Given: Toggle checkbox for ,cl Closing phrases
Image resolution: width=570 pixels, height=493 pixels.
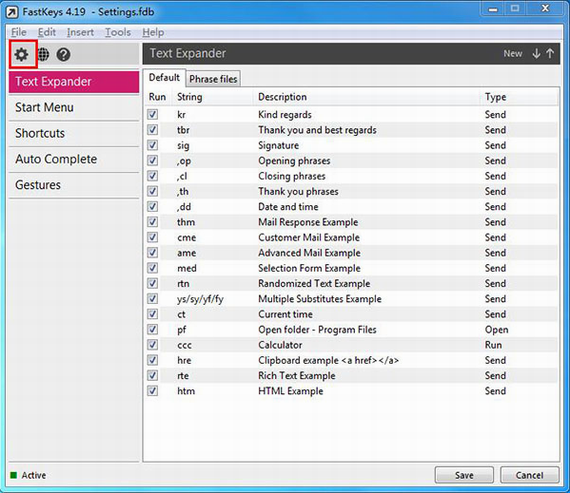Looking at the screenshot, I should pyautogui.click(x=152, y=176).
